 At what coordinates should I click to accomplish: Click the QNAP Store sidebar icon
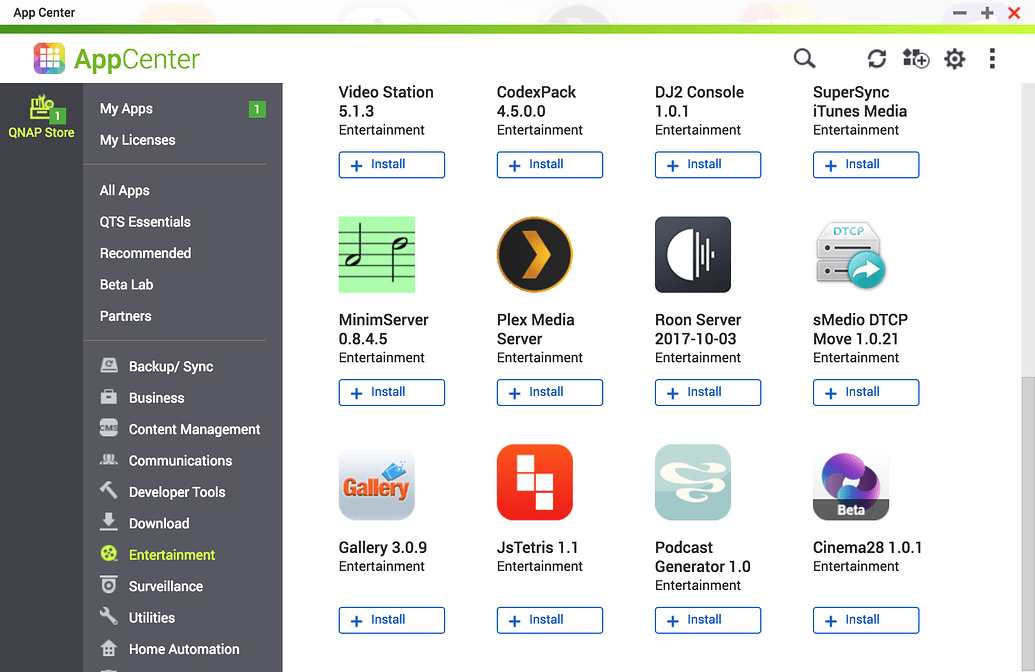click(x=41, y=113)
